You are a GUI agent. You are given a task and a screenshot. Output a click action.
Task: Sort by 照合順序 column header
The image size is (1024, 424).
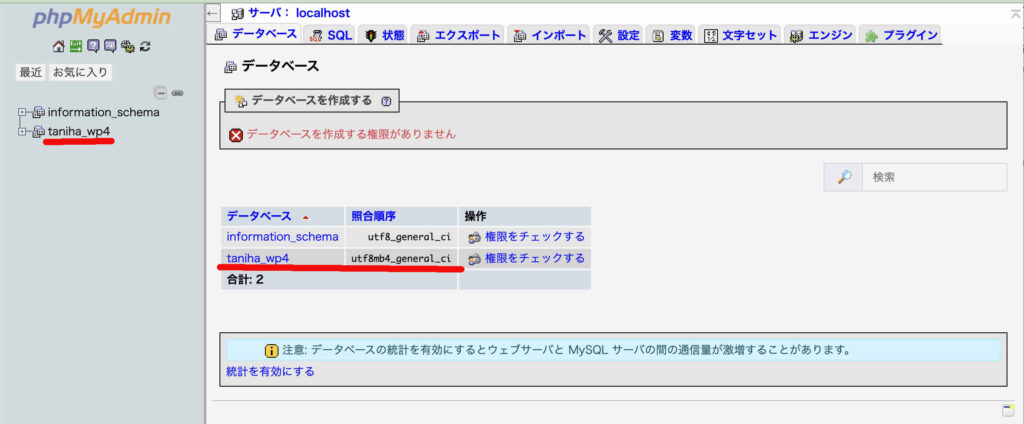pos(374,216)
